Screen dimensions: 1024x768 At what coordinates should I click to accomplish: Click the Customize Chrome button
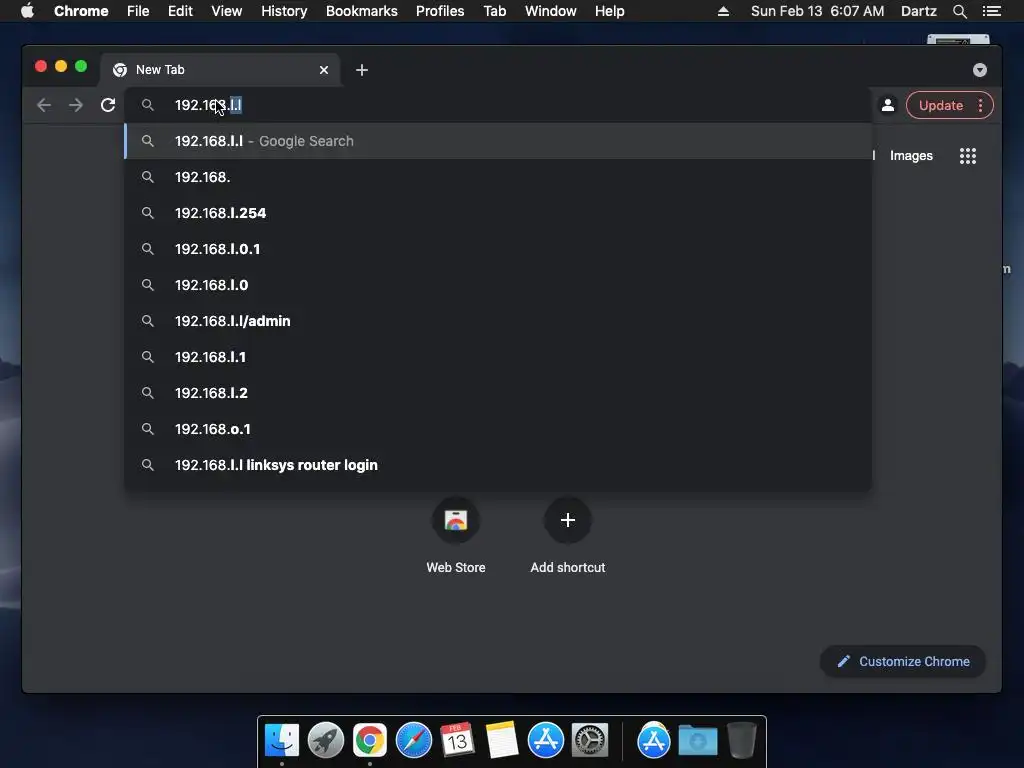tap(903, 662)
